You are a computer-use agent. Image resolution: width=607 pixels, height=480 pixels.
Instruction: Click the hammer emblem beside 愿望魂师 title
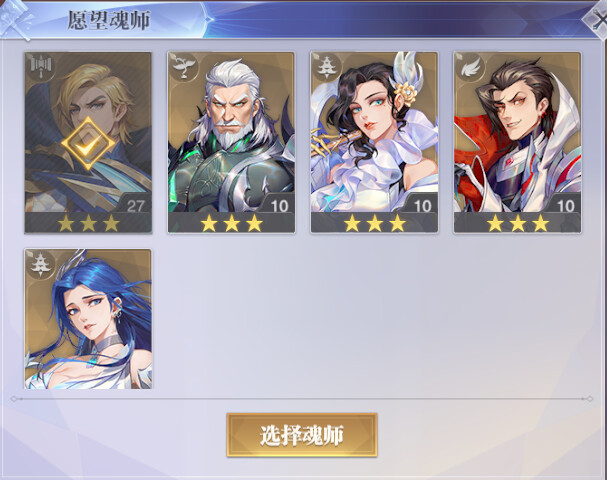point(15,19)
